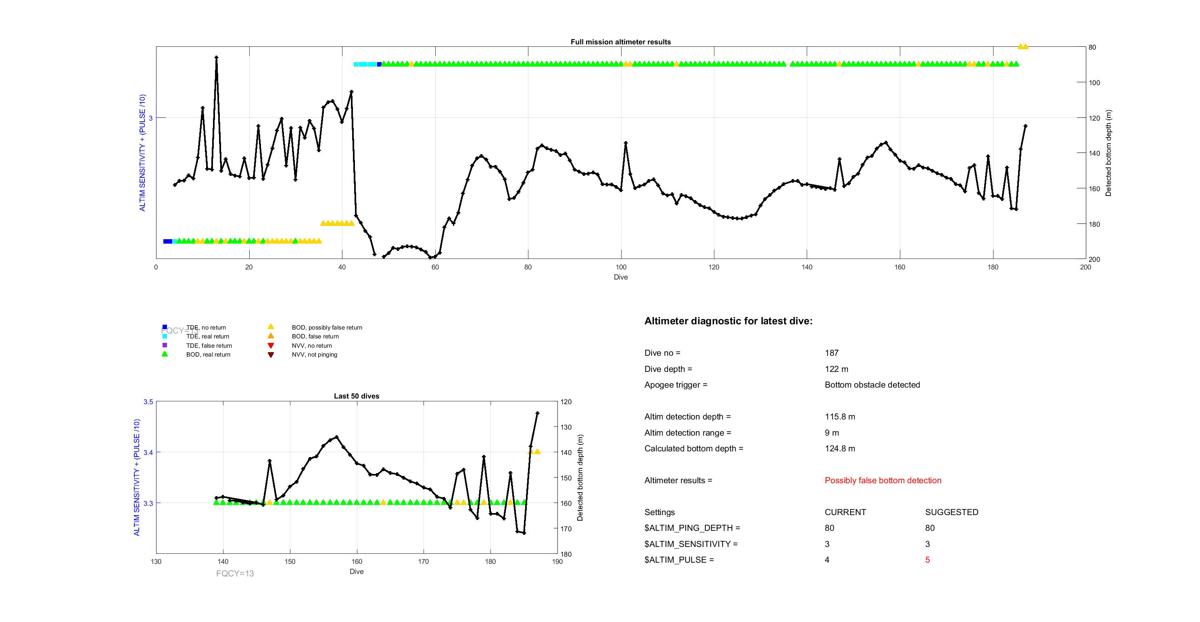Screen dimensions: 1200x622
Task: Click the 'Settings' column header
Action: (660, 513)
